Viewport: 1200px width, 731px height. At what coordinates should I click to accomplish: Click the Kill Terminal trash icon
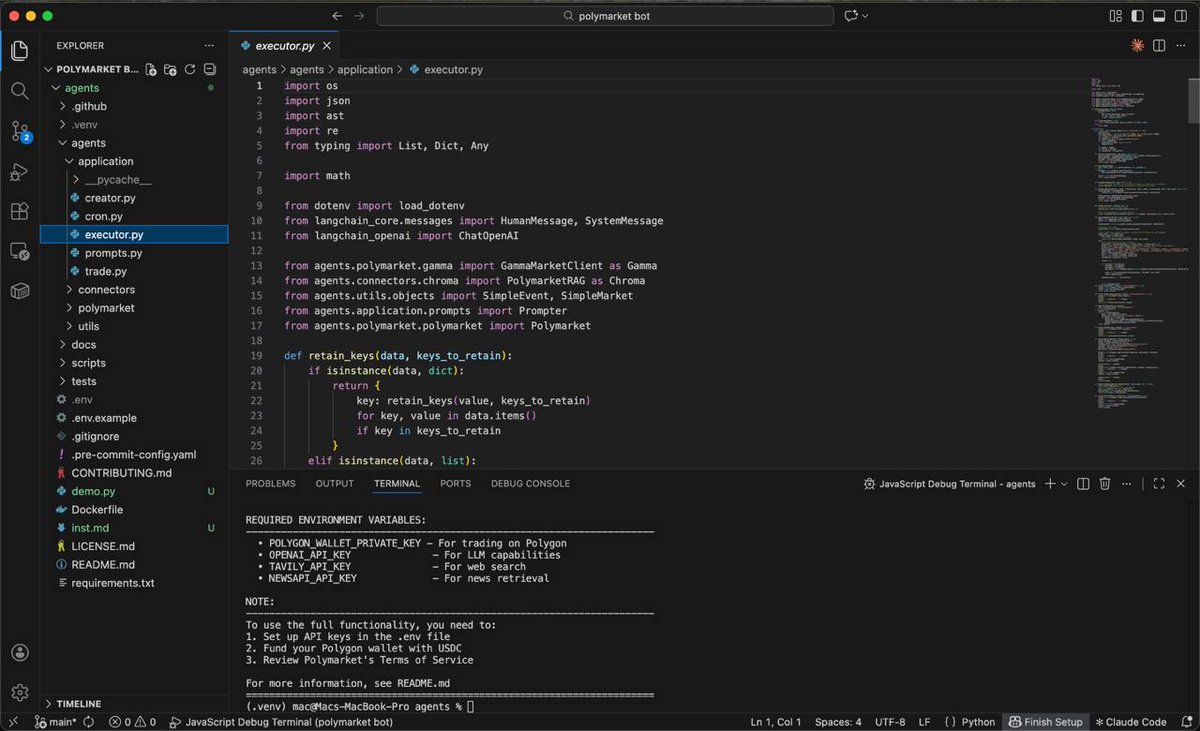pos(1104,483)
